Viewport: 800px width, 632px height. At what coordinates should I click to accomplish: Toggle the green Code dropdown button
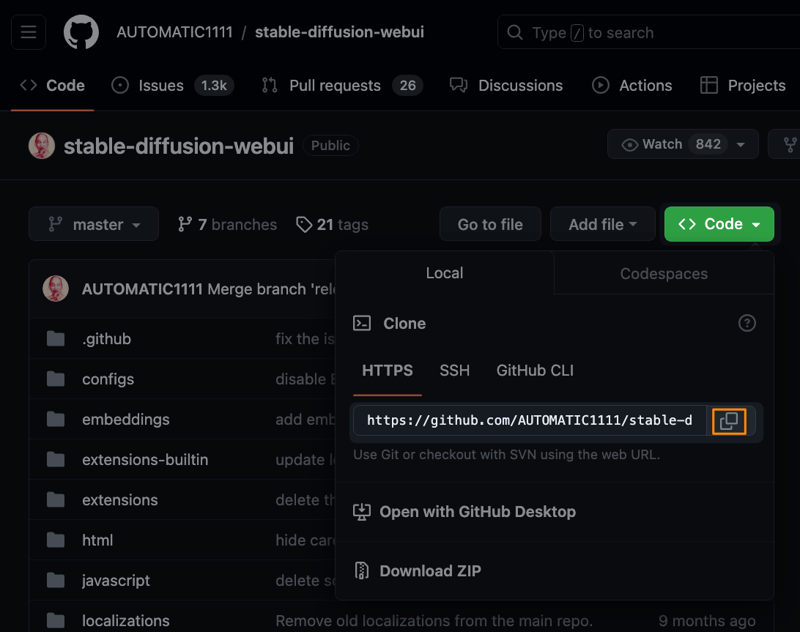click(719, 224)
